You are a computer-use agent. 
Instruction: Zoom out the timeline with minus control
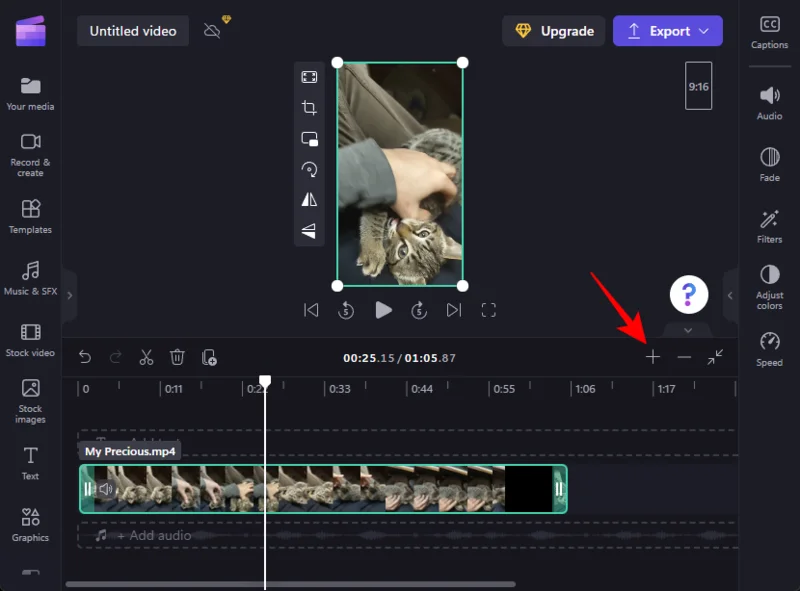coord(685,356)
